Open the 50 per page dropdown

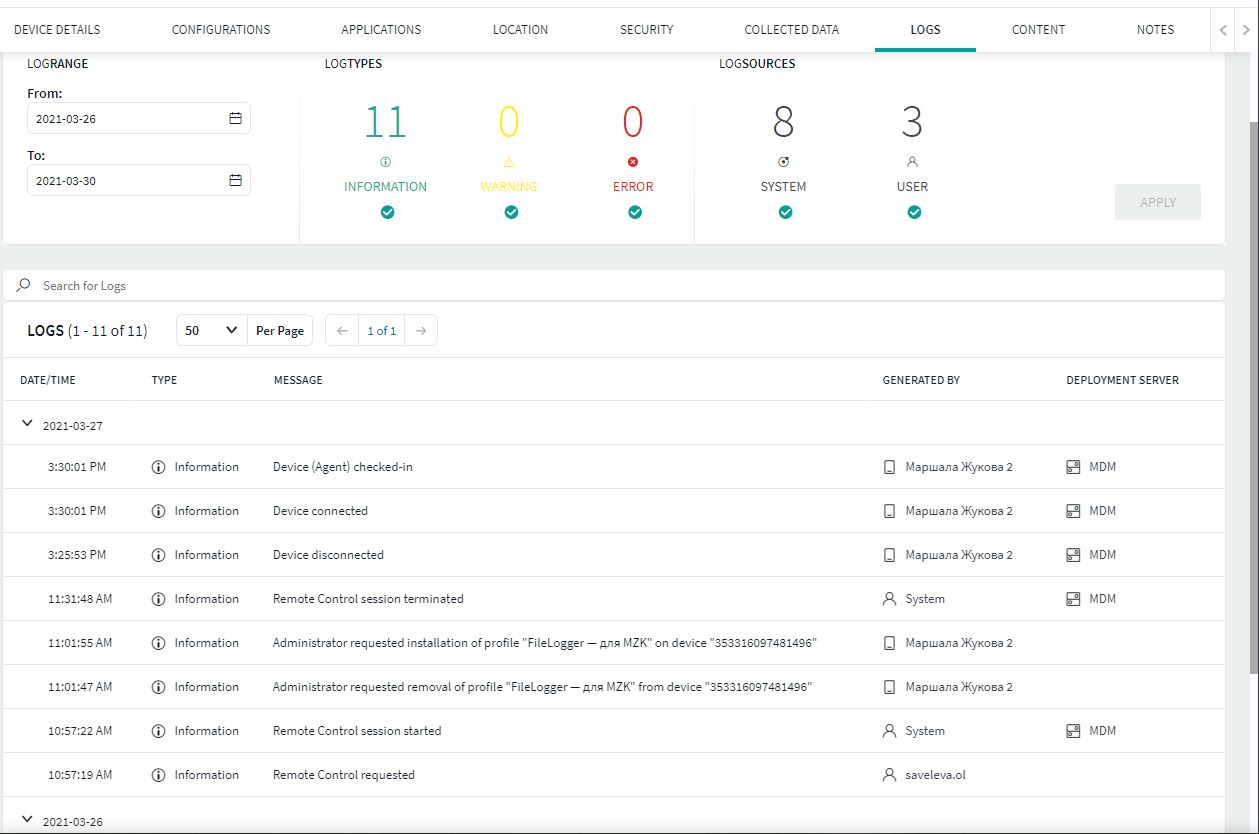[x=211, y=331]
